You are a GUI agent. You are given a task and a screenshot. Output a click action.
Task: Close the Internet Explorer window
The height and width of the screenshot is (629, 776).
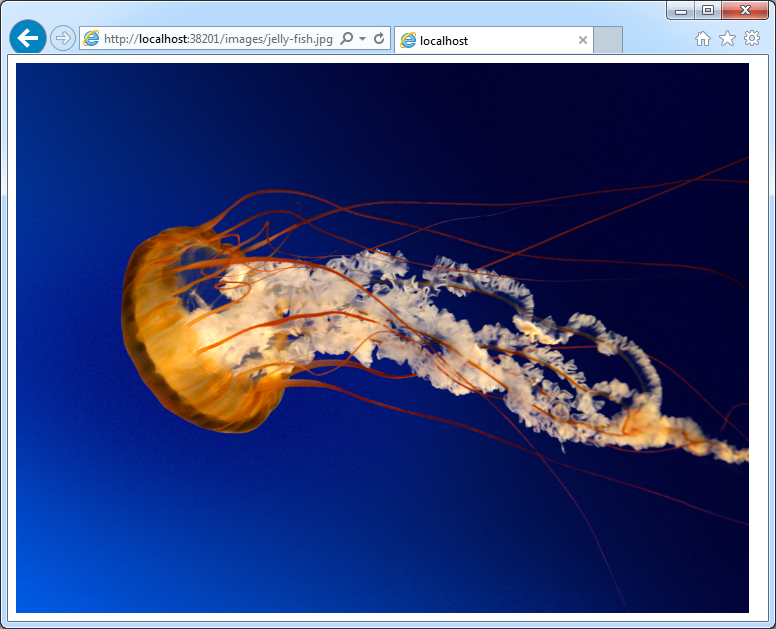(745, 10)
